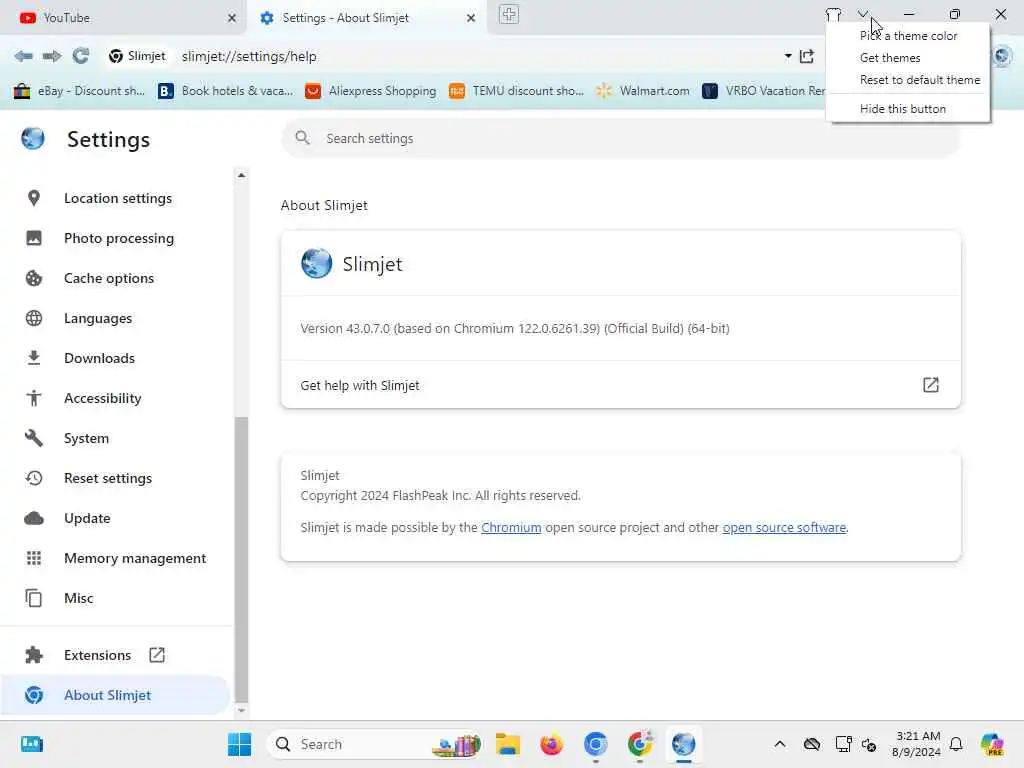Click the taskbar clock showing 3:21 AM
The image size is (1024, 768).
(917, 744)
